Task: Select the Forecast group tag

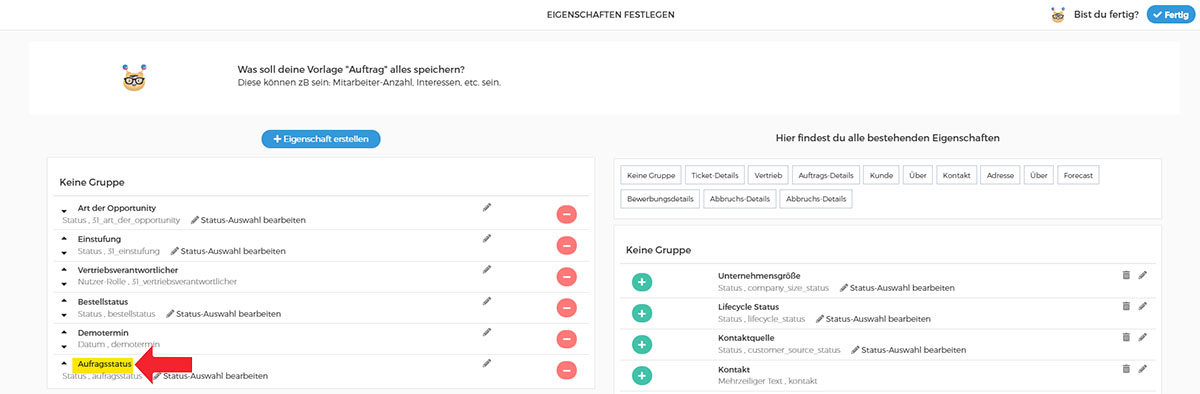Action: [x=1078, y=175]
